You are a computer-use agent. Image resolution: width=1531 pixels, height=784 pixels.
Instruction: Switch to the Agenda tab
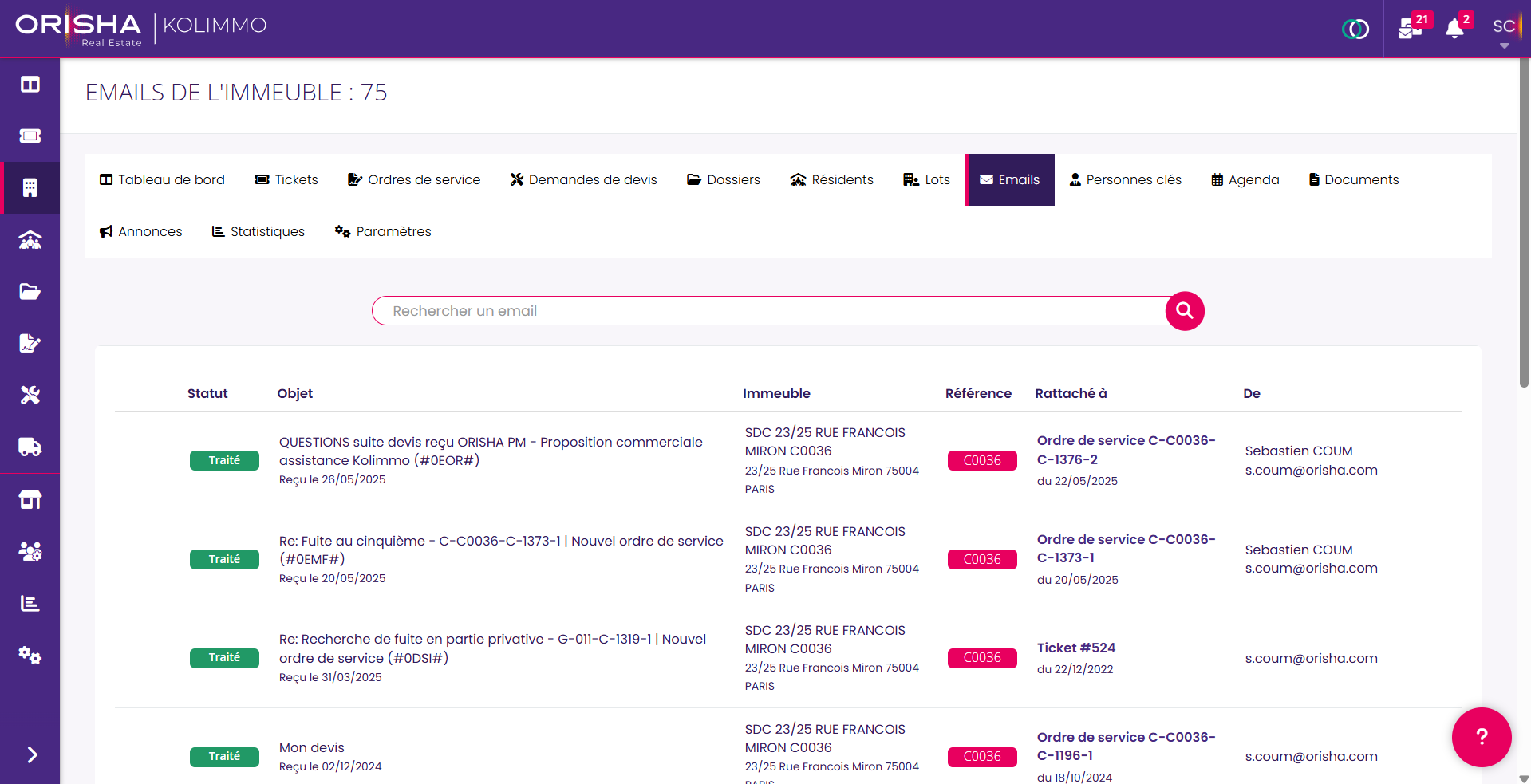pos(1245,180)
